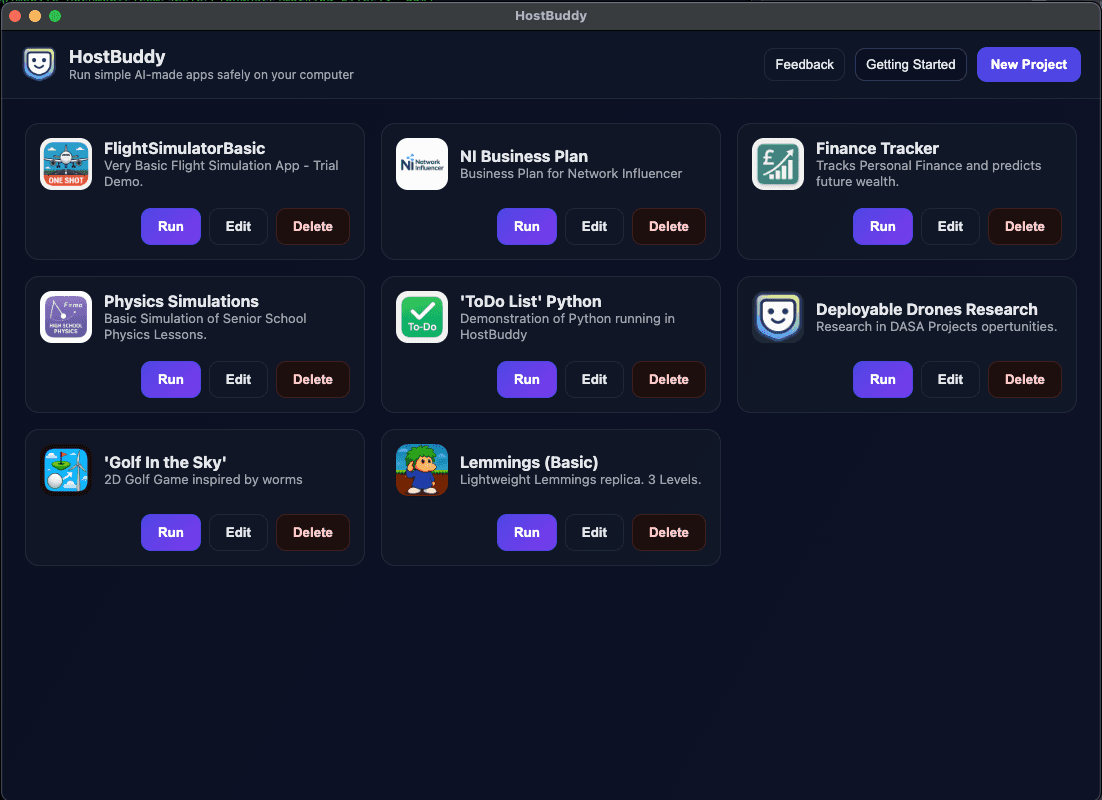The width and height of the screenshot is (1102, 800).
Task: Edit the NI Business Plan project
Action: pyautogui.click(x=594, y=226)
